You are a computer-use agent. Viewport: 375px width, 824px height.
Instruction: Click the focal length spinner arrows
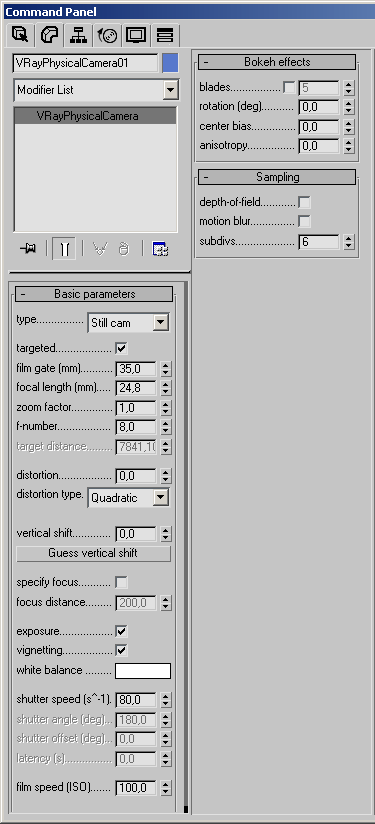tap(166, 388)
